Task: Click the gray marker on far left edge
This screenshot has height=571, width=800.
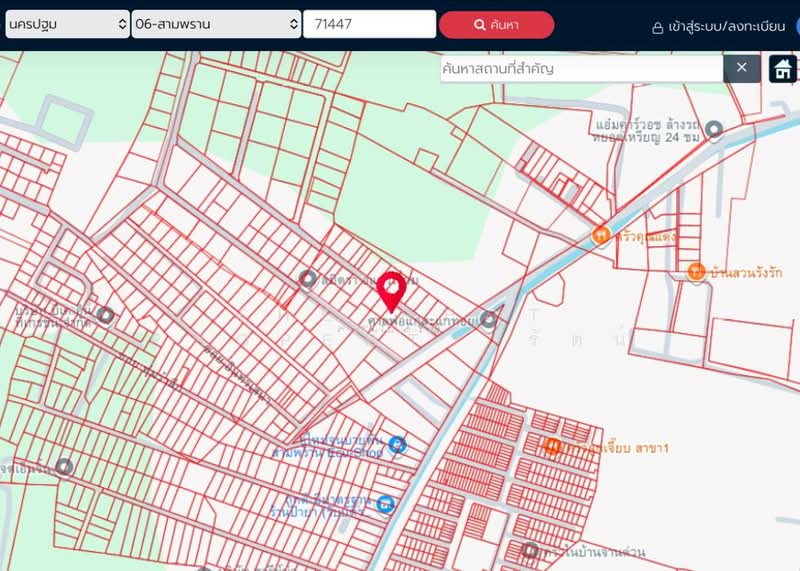Action: click(64, 467)
